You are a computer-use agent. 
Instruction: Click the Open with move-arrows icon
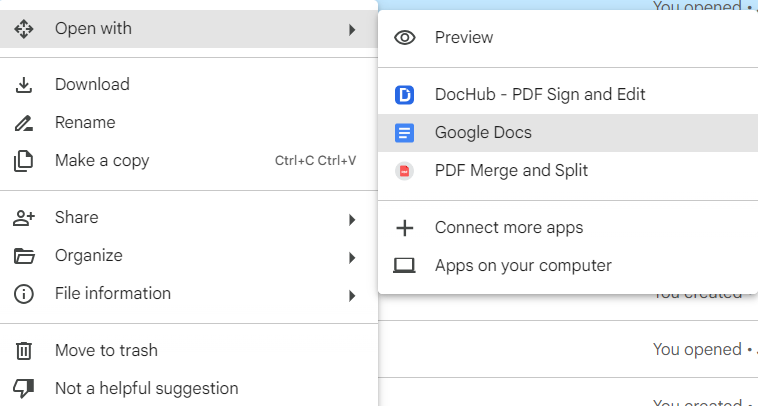point(24,29)
